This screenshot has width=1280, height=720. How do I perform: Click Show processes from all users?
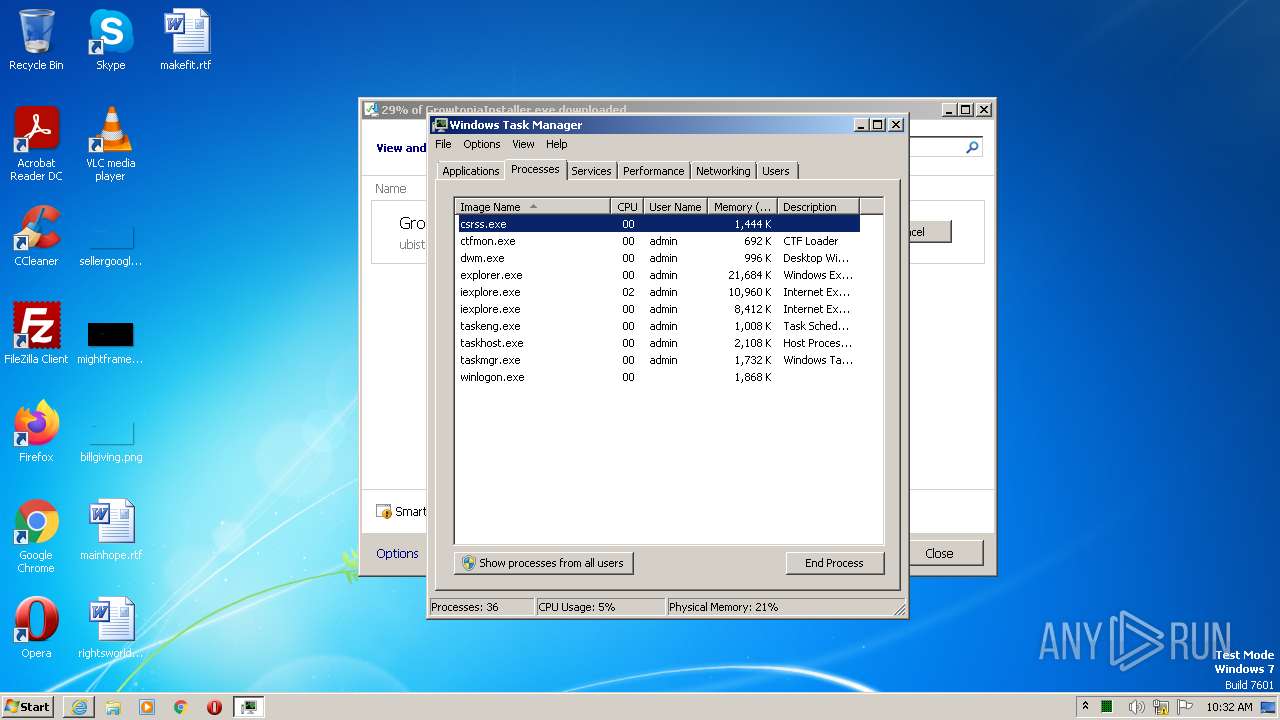543,563
